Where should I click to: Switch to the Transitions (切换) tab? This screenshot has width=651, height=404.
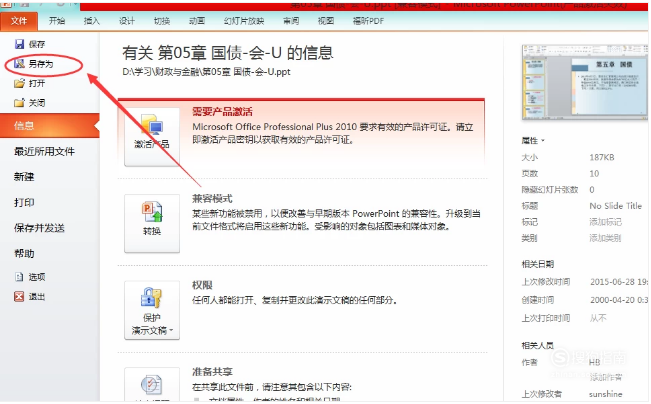[162, 21]
